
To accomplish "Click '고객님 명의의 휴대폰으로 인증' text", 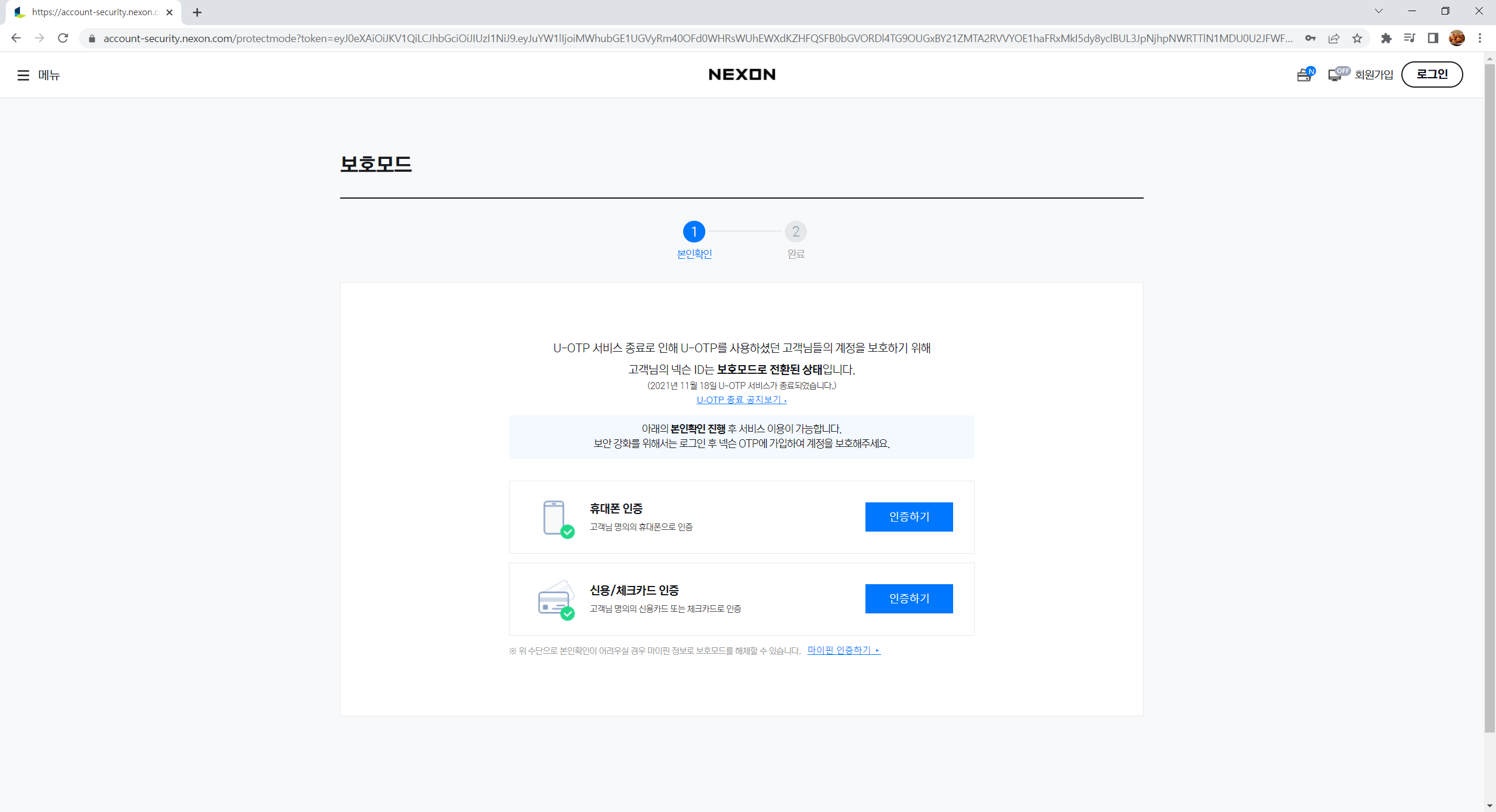I will [x=641, y=527].
